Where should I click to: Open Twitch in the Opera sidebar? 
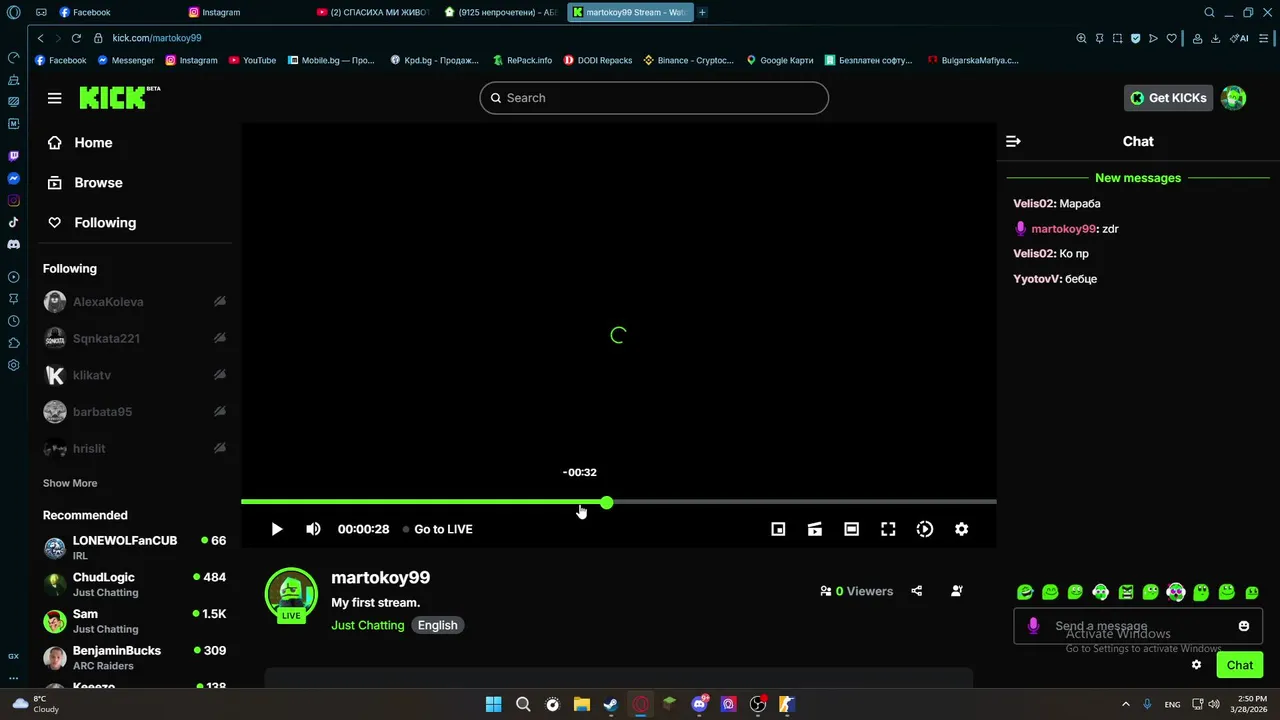pos(13,156)
